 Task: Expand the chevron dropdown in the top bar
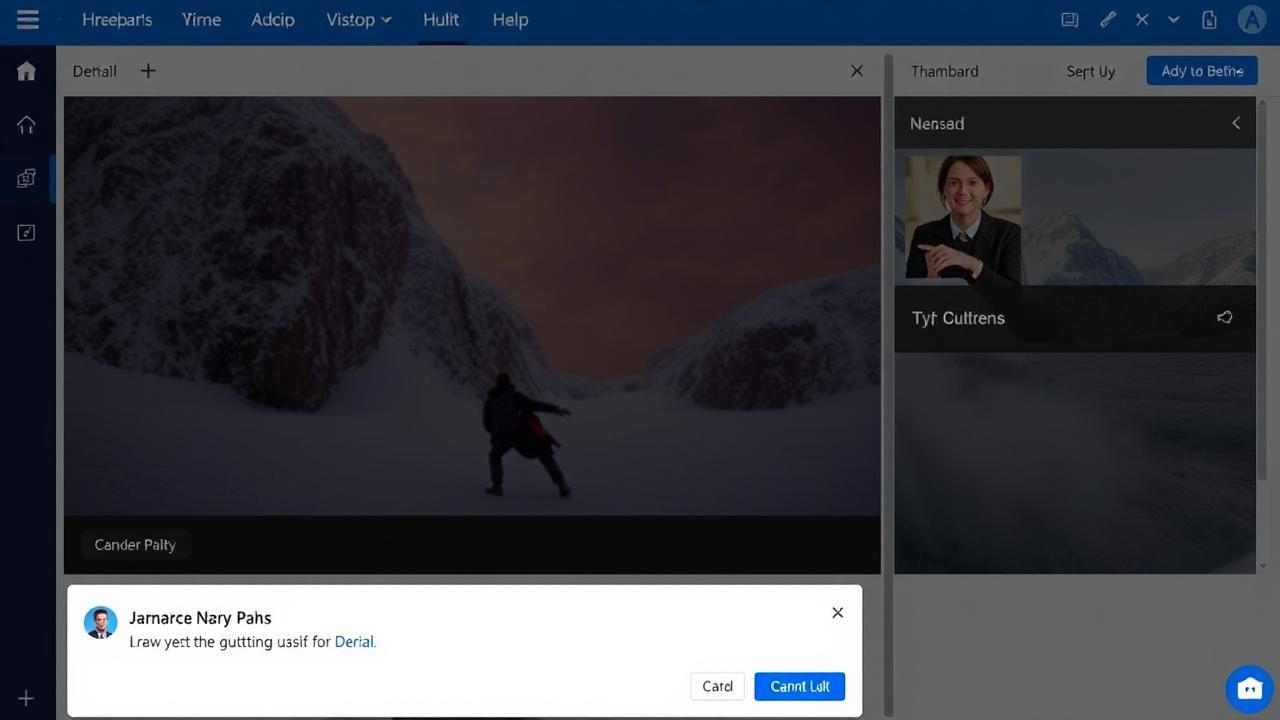[x=1174, y=20]
